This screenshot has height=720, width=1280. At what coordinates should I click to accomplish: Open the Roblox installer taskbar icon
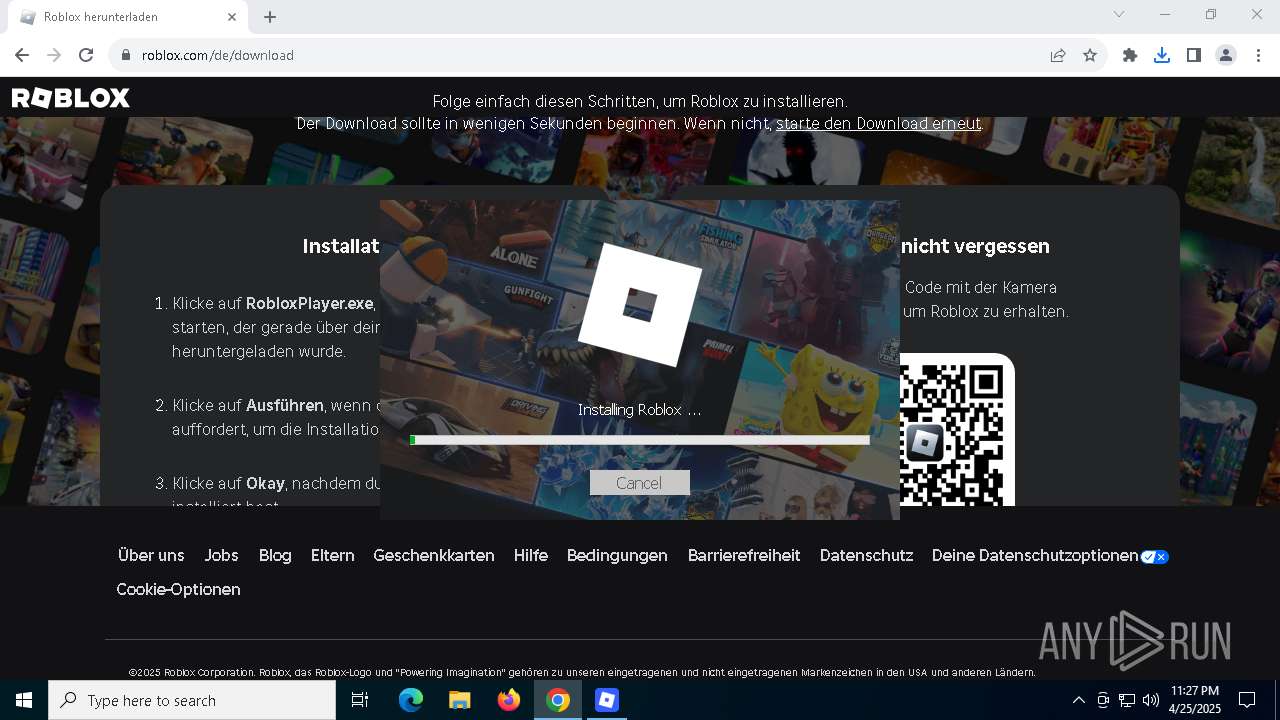607,700
